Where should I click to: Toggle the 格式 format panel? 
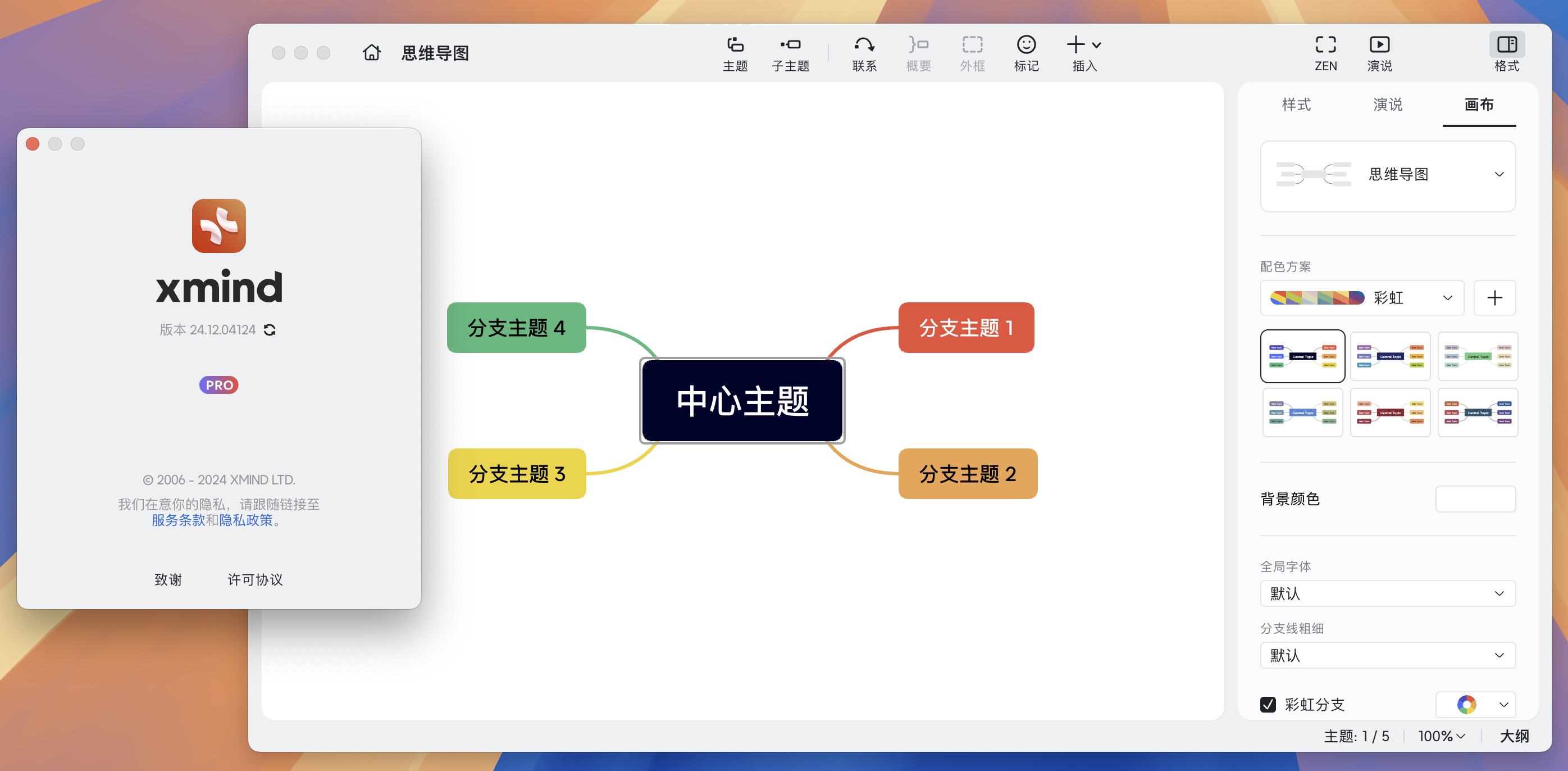[x=1507, y=53]
